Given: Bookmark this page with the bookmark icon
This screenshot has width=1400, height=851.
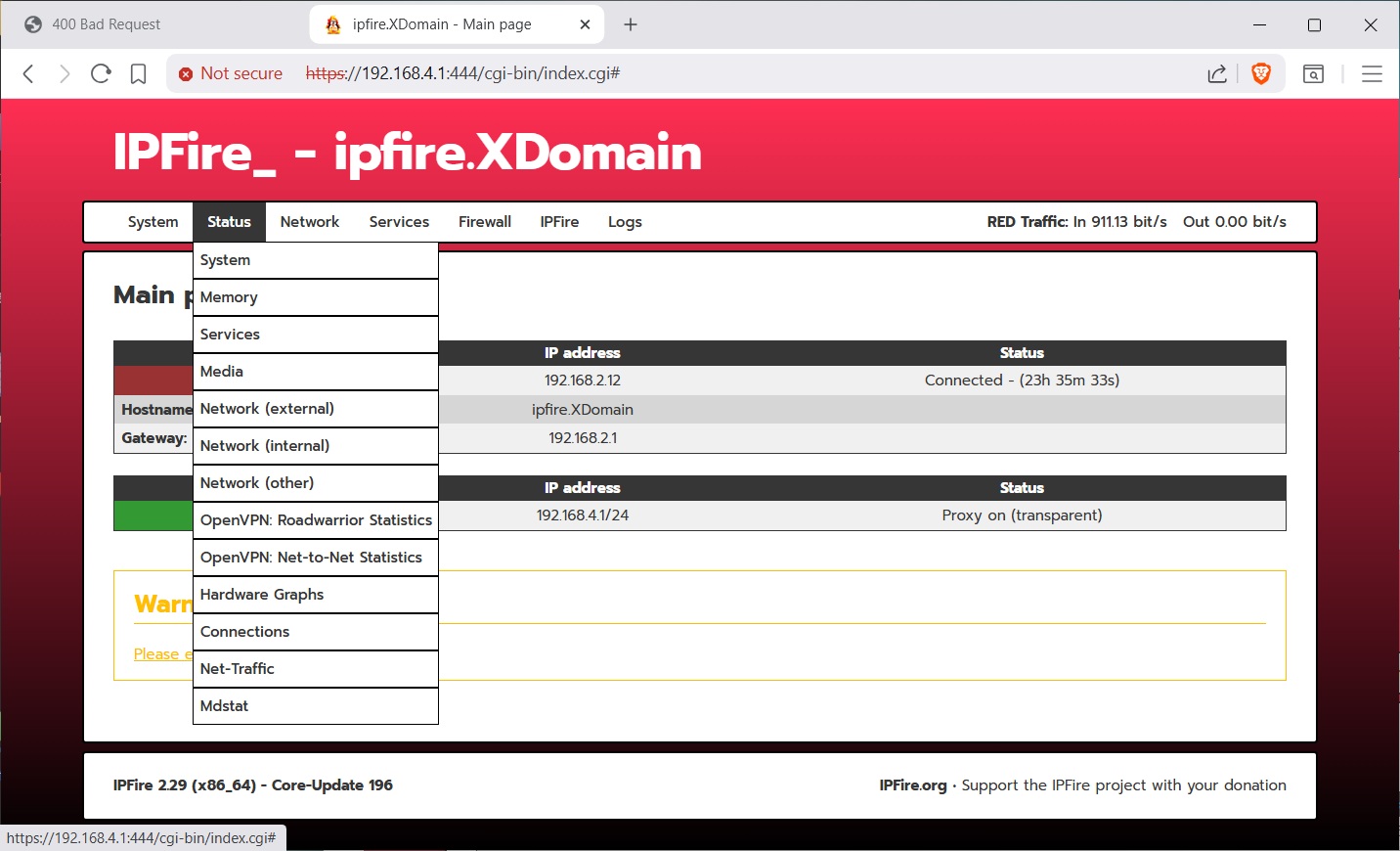Looking at the screenshot, I should pos(138,73).
